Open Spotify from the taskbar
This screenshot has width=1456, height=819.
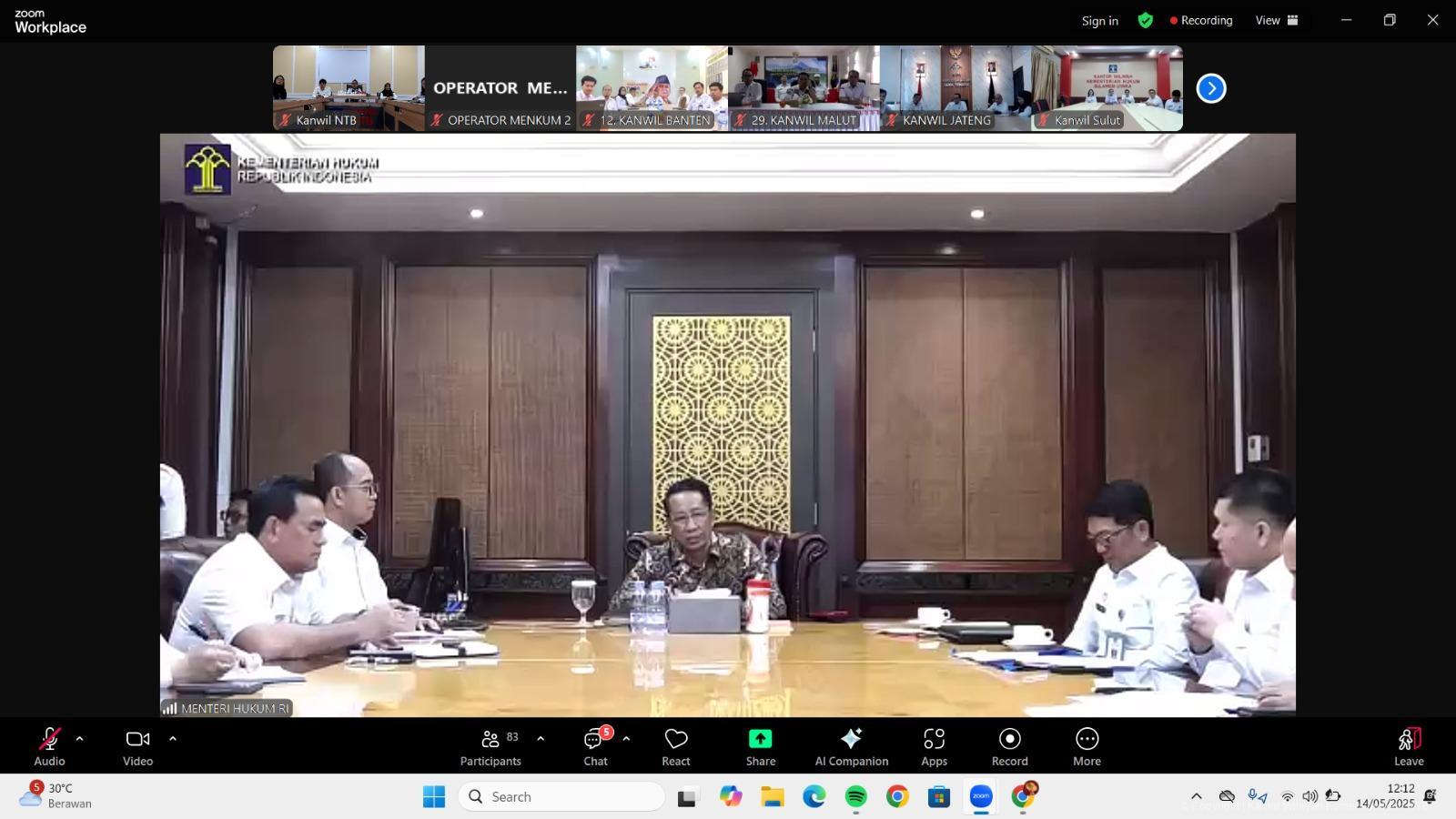855,797
